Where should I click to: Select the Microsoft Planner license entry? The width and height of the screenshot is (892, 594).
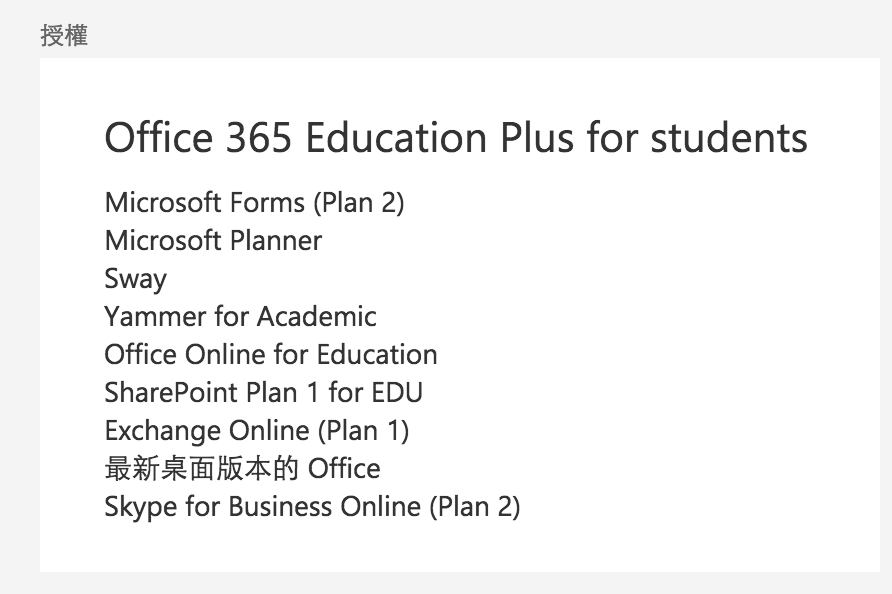[x=213, y=241]
